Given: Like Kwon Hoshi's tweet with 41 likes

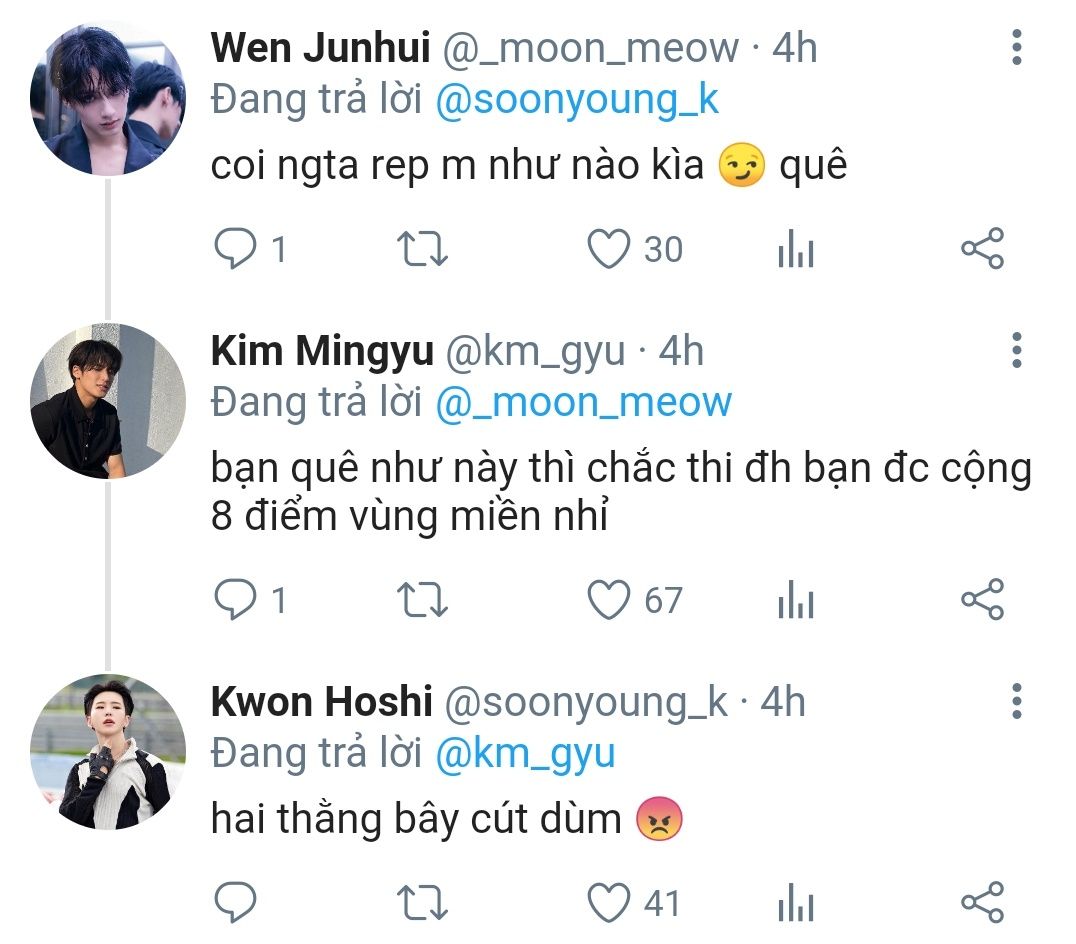Looking at the screenshot, I should [608, 904].
